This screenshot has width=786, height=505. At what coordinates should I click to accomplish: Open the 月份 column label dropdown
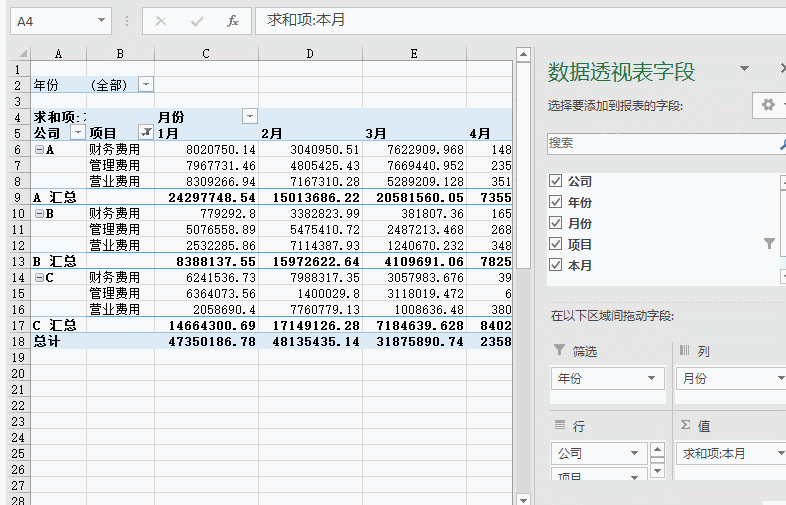(x=250, y=117)
